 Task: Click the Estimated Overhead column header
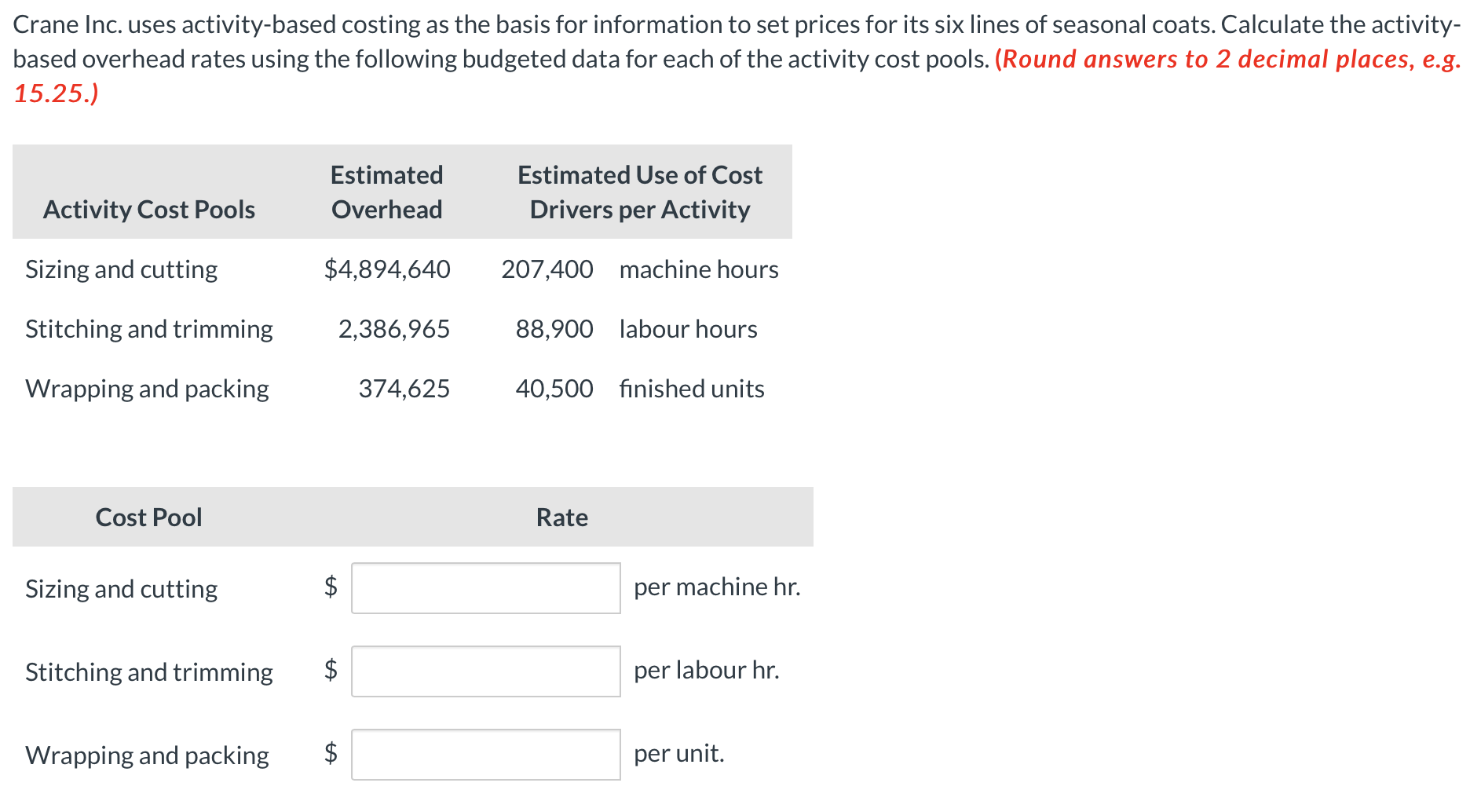point(386,192)
